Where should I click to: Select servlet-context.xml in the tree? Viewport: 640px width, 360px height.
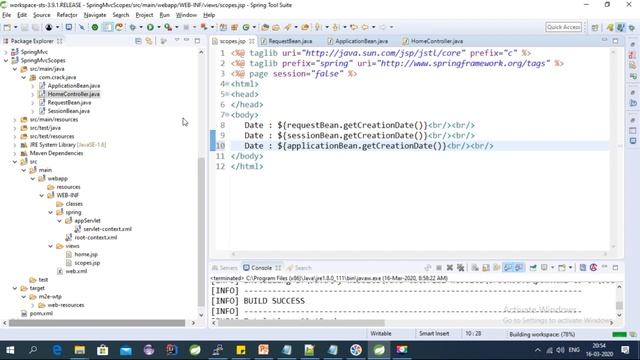point(107,229)
